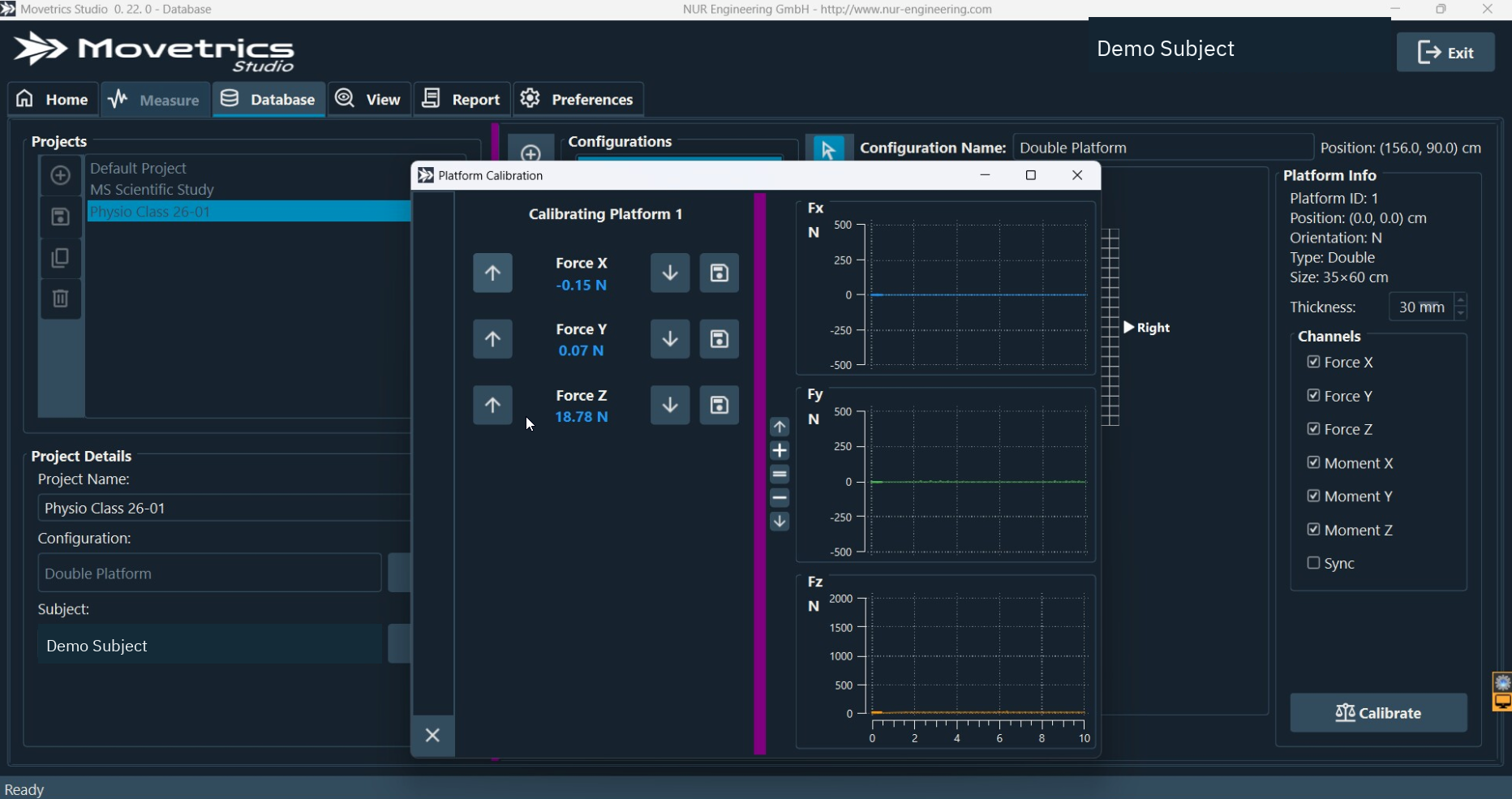The height and width of the screenshot is (799, 1512).
Task: Select Default Project in project list
Action: (x=249, y=168)
